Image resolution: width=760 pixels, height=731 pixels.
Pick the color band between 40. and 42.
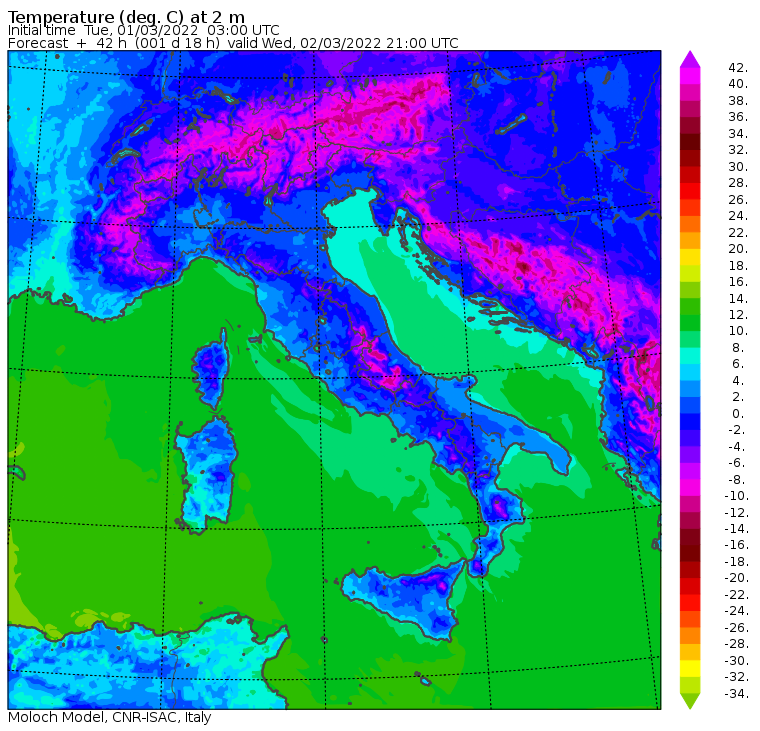pyautogui.click(x=690, y=76)
